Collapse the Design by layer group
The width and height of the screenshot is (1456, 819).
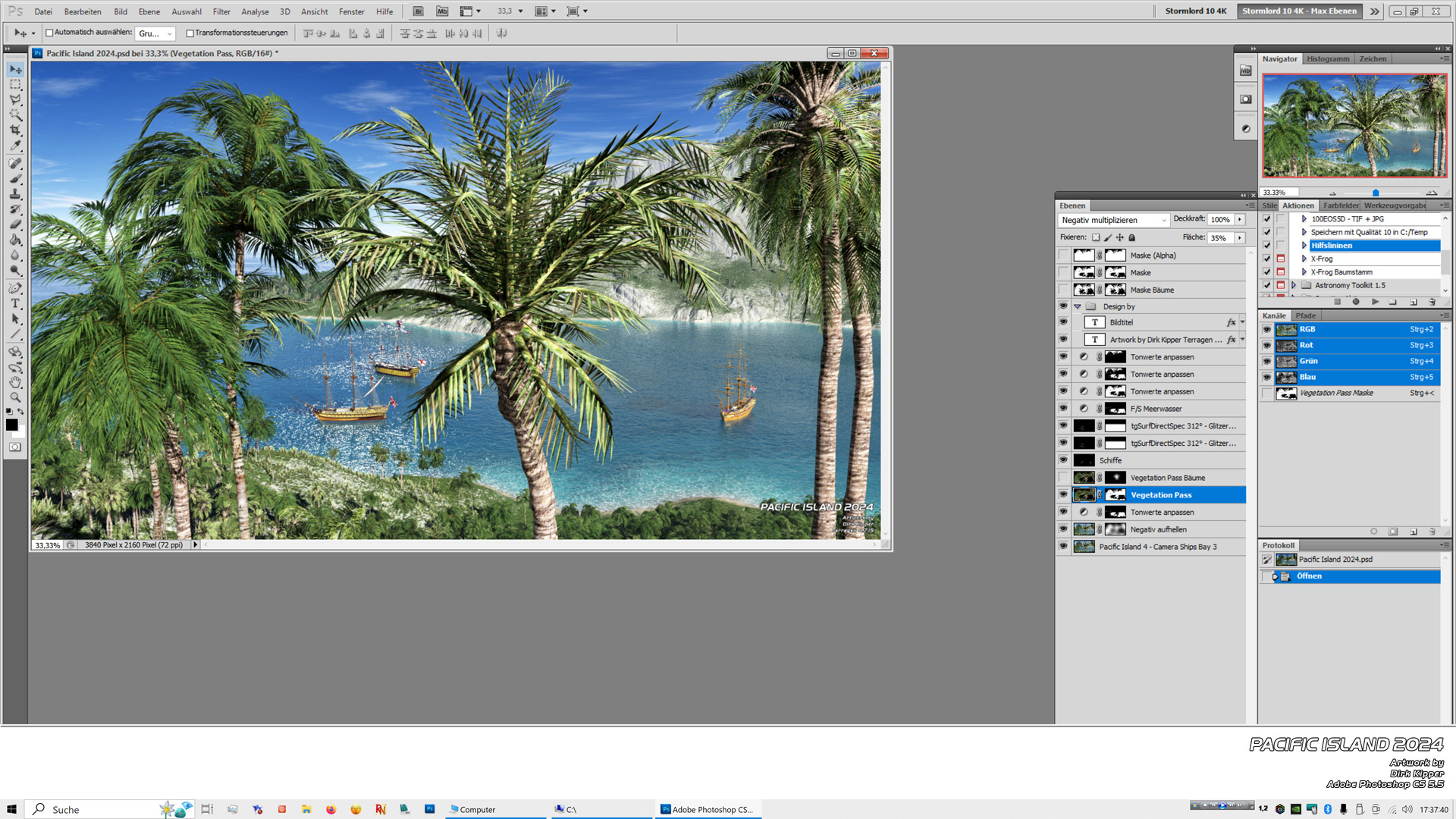tap(1077, 306)
